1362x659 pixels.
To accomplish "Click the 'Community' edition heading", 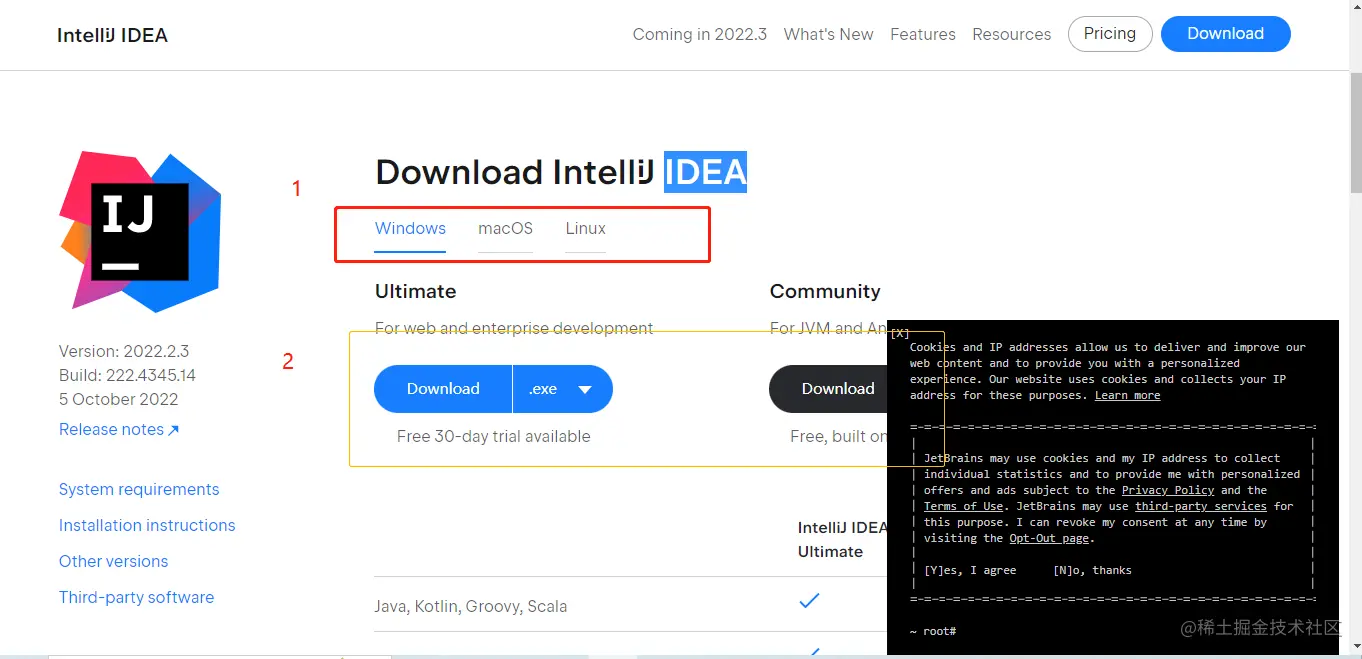I will [825, 291].
